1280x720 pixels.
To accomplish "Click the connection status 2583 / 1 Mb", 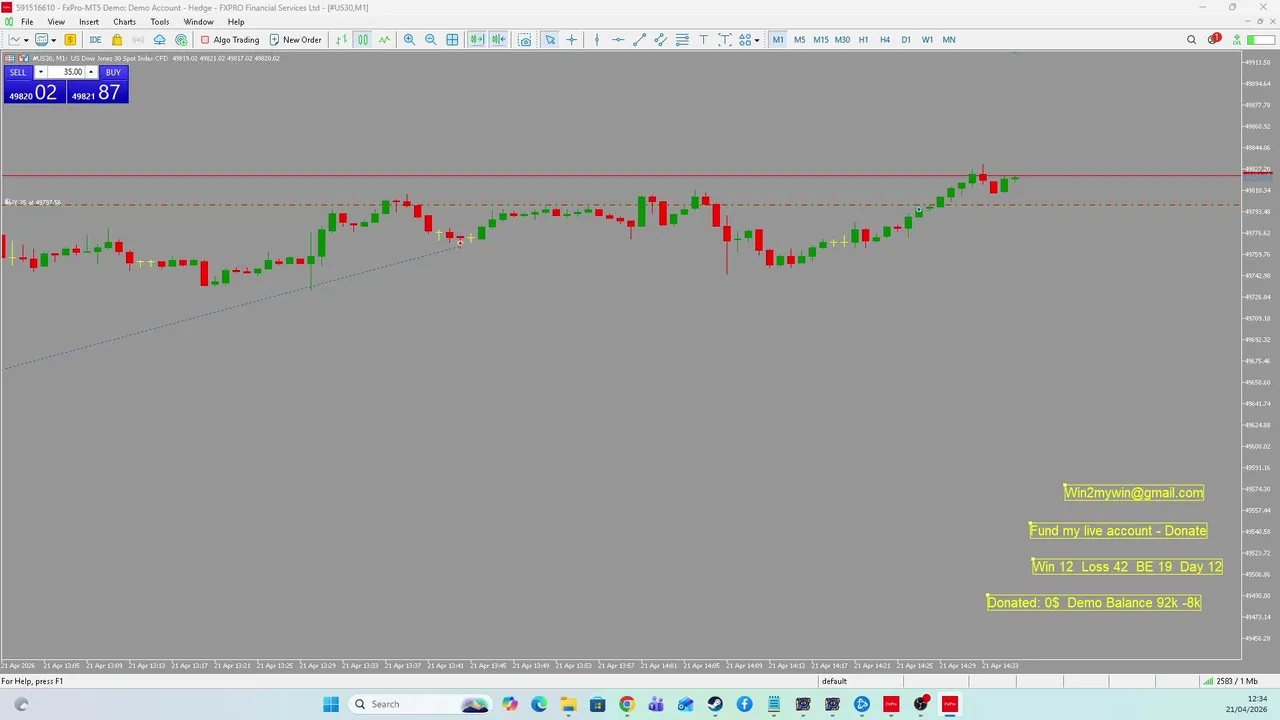I will (1229, 681).
